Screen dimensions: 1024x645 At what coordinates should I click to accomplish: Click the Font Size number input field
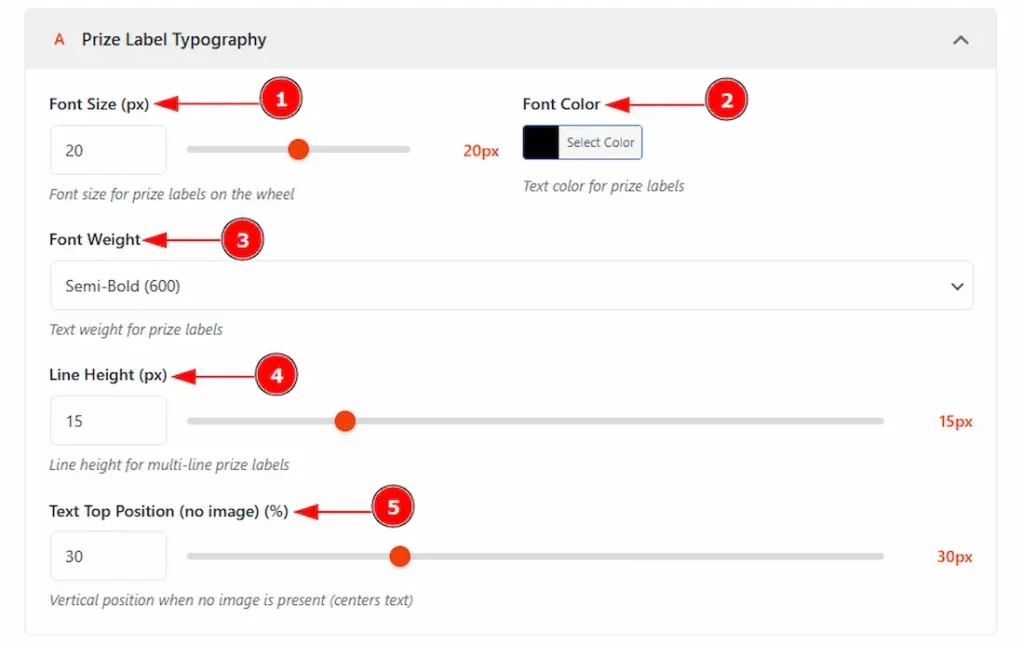click(108, 150)
